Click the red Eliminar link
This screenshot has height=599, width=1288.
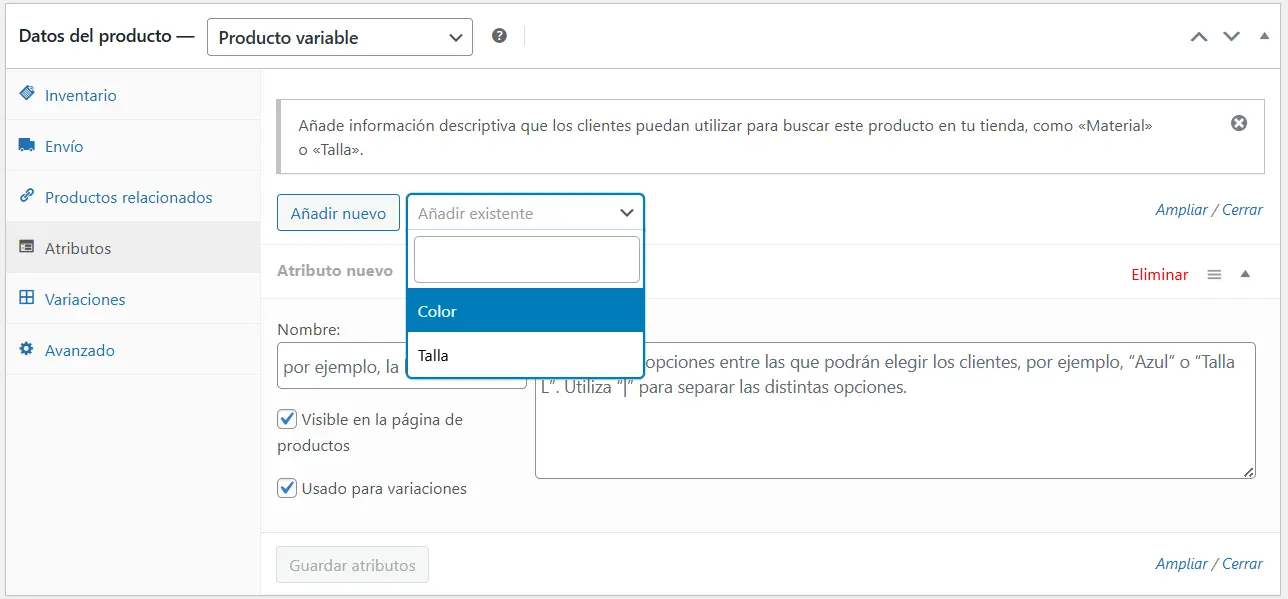click(x=1159, y=274)
